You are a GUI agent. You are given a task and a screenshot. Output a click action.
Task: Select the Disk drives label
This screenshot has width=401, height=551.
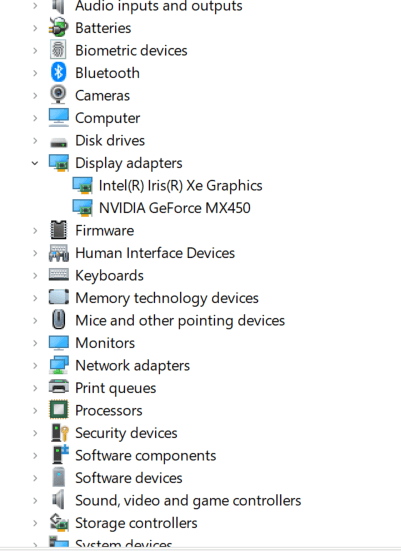point(110,141)
